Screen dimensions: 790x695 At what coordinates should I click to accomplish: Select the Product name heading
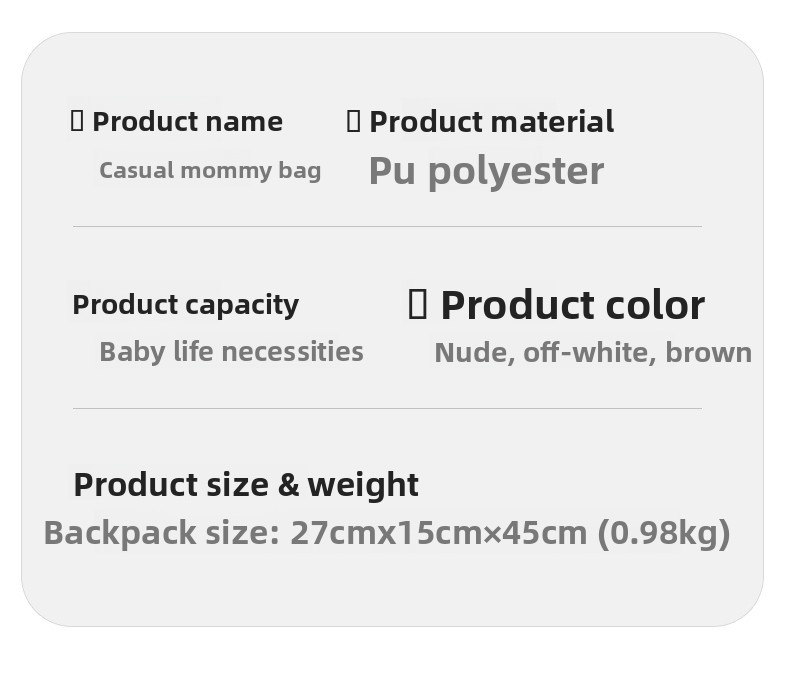coord(187,122)
